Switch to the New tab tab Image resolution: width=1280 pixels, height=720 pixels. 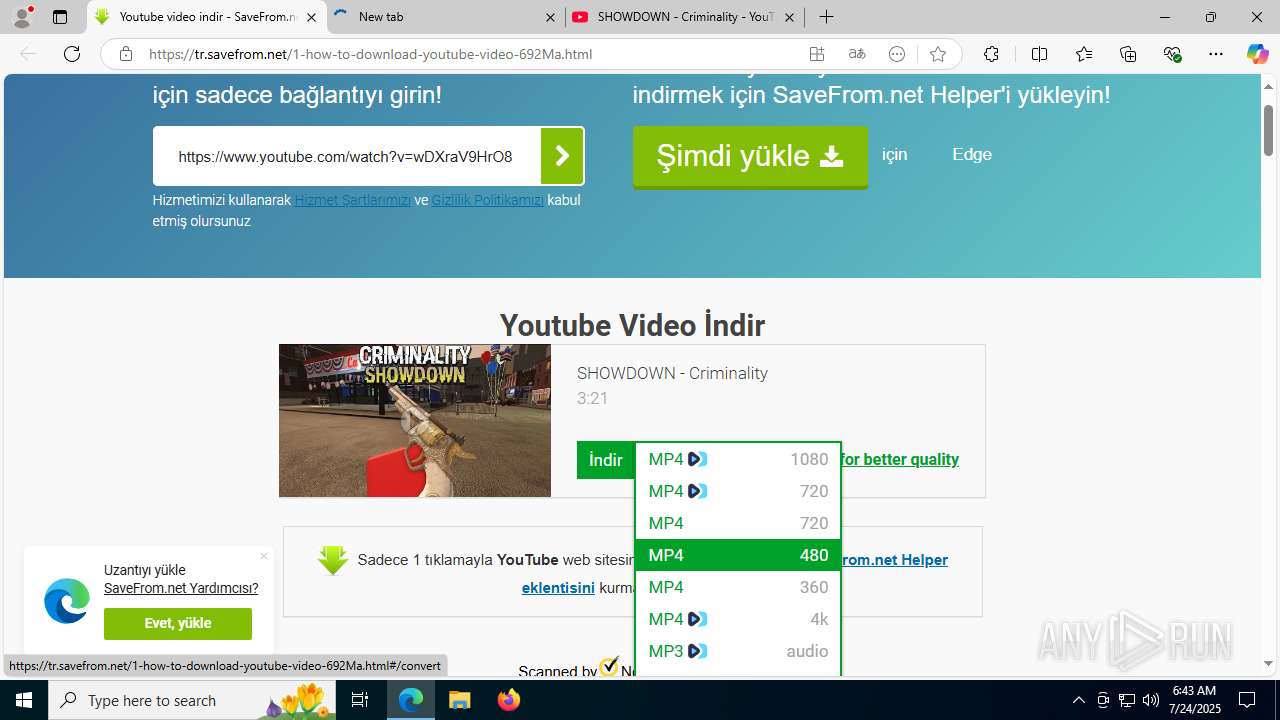(x=445, y=17)
